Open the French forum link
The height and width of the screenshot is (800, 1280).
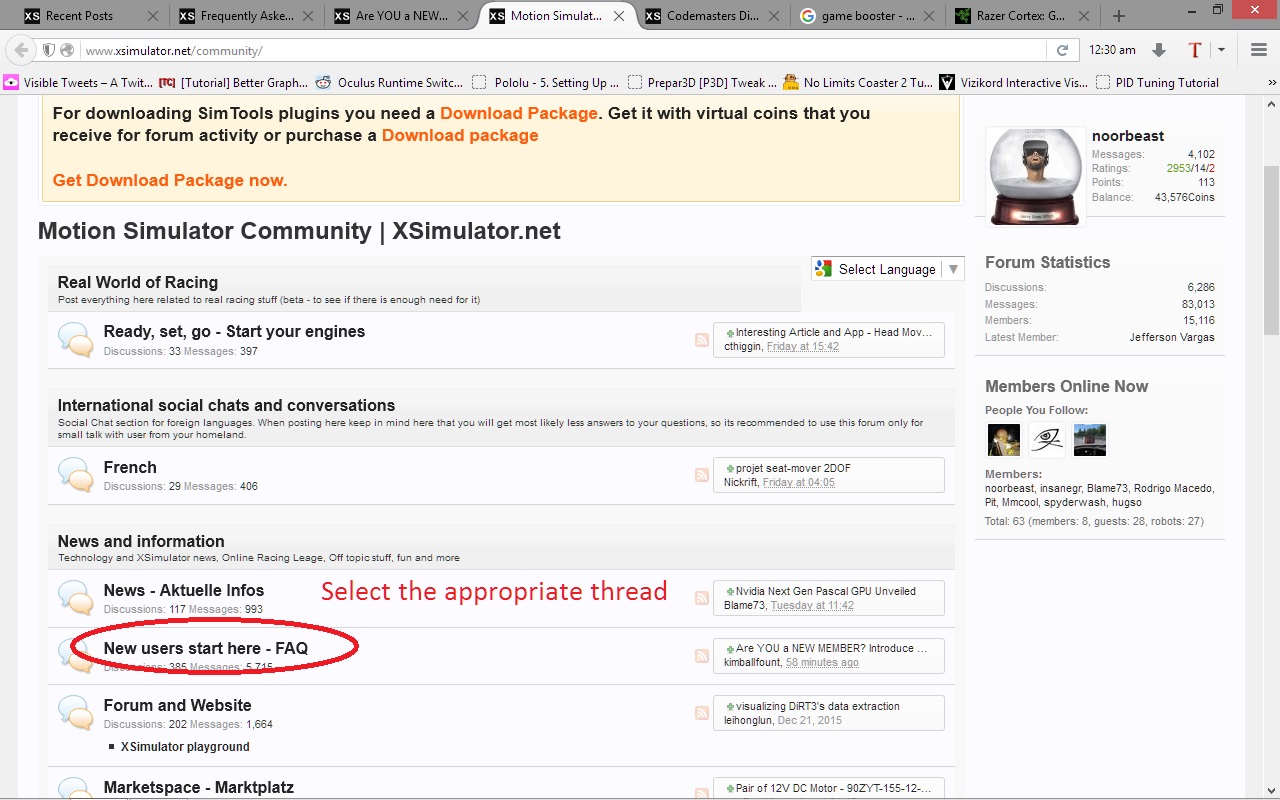point(130,467)
